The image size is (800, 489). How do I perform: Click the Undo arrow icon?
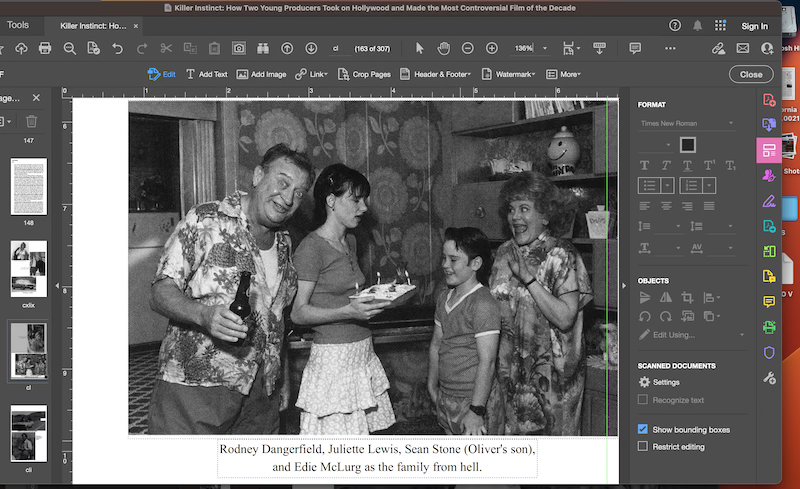point(117,48)
